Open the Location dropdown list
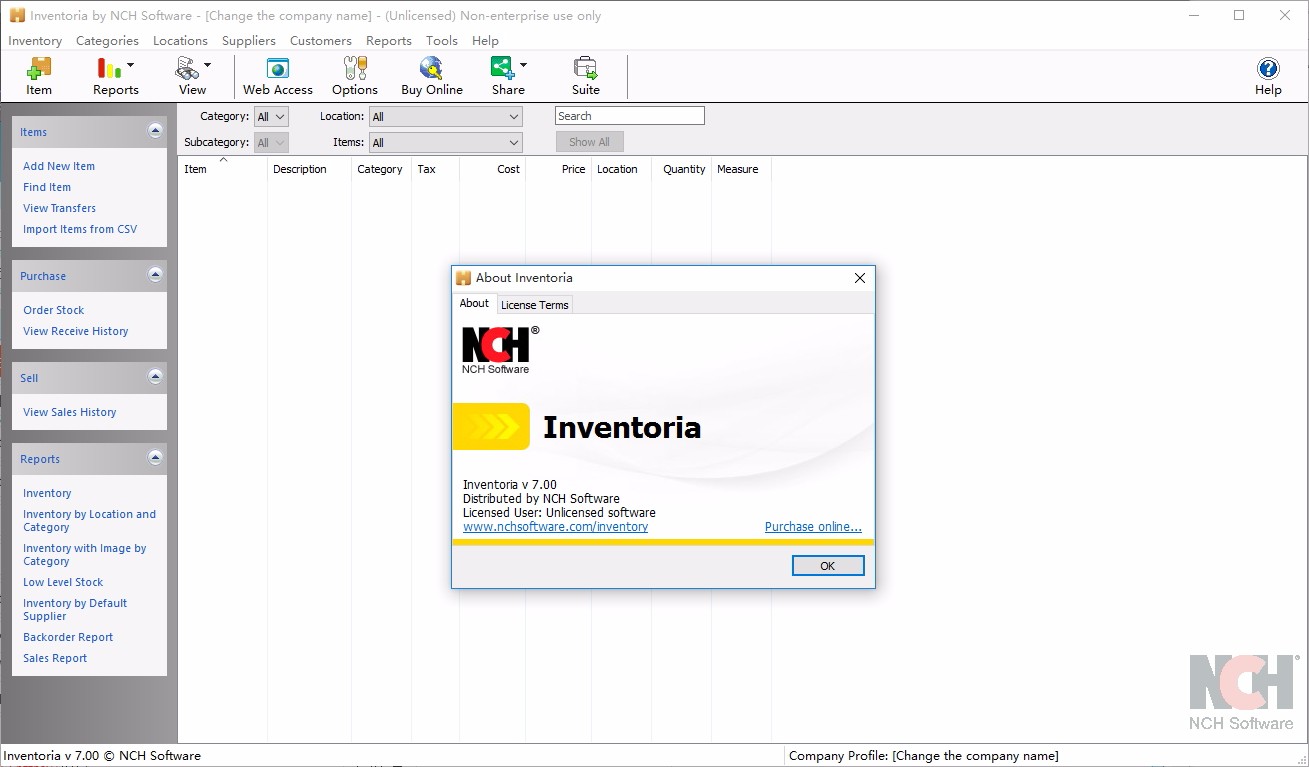This screenshot has height=767, width=1309. coord(515,115)
